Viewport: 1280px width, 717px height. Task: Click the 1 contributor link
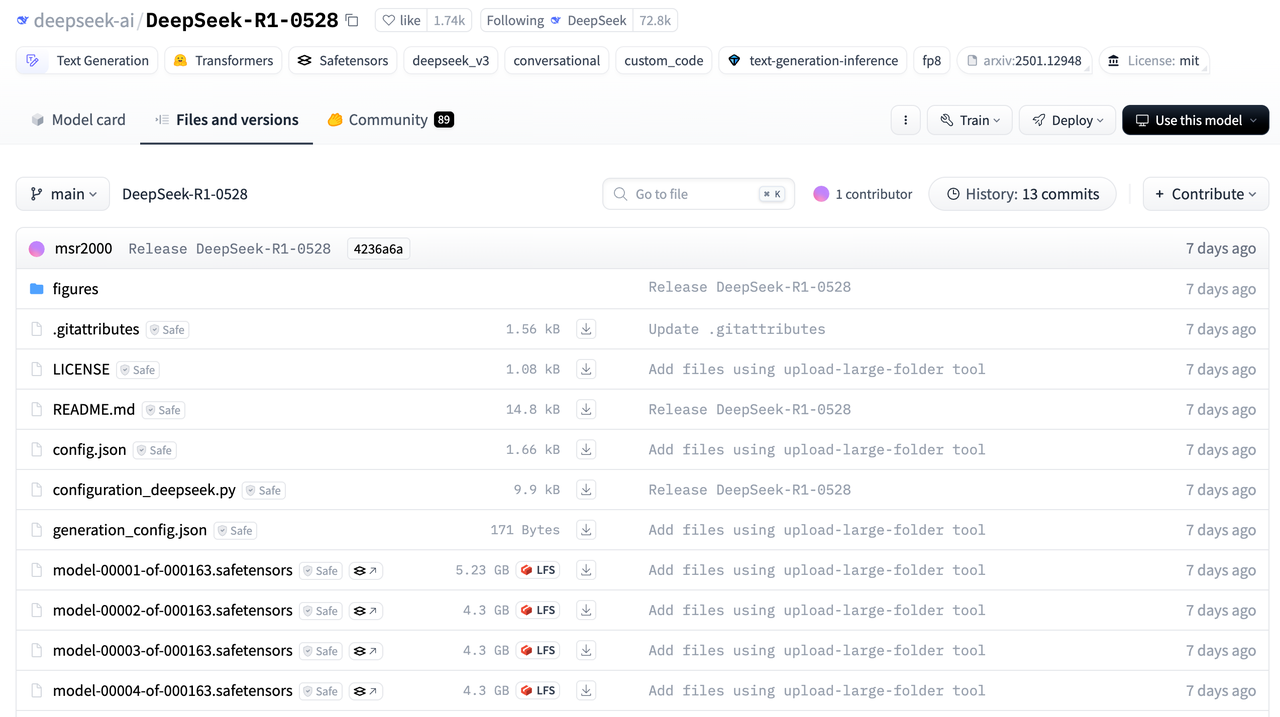click(x=863, y=194)
